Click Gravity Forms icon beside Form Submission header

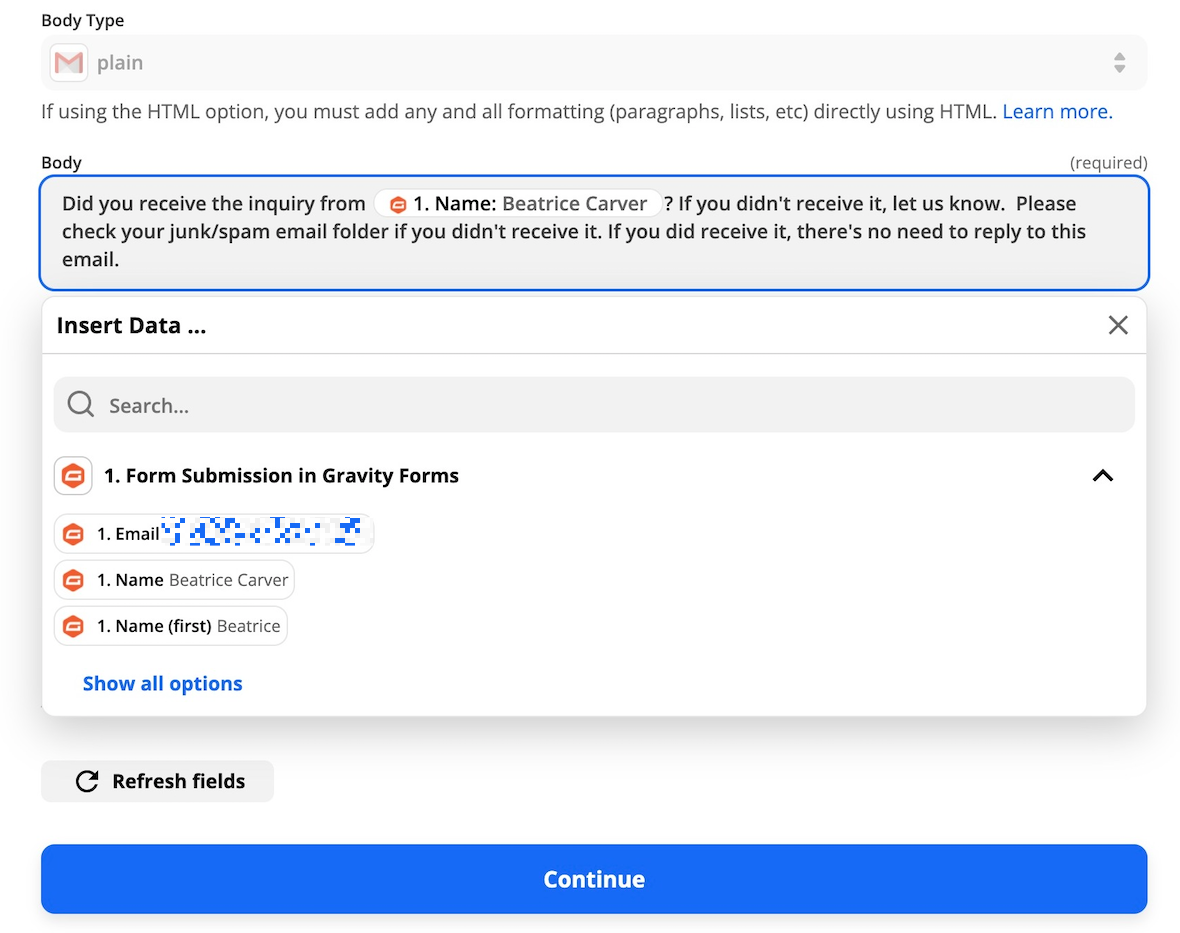[x=73, y=476]
